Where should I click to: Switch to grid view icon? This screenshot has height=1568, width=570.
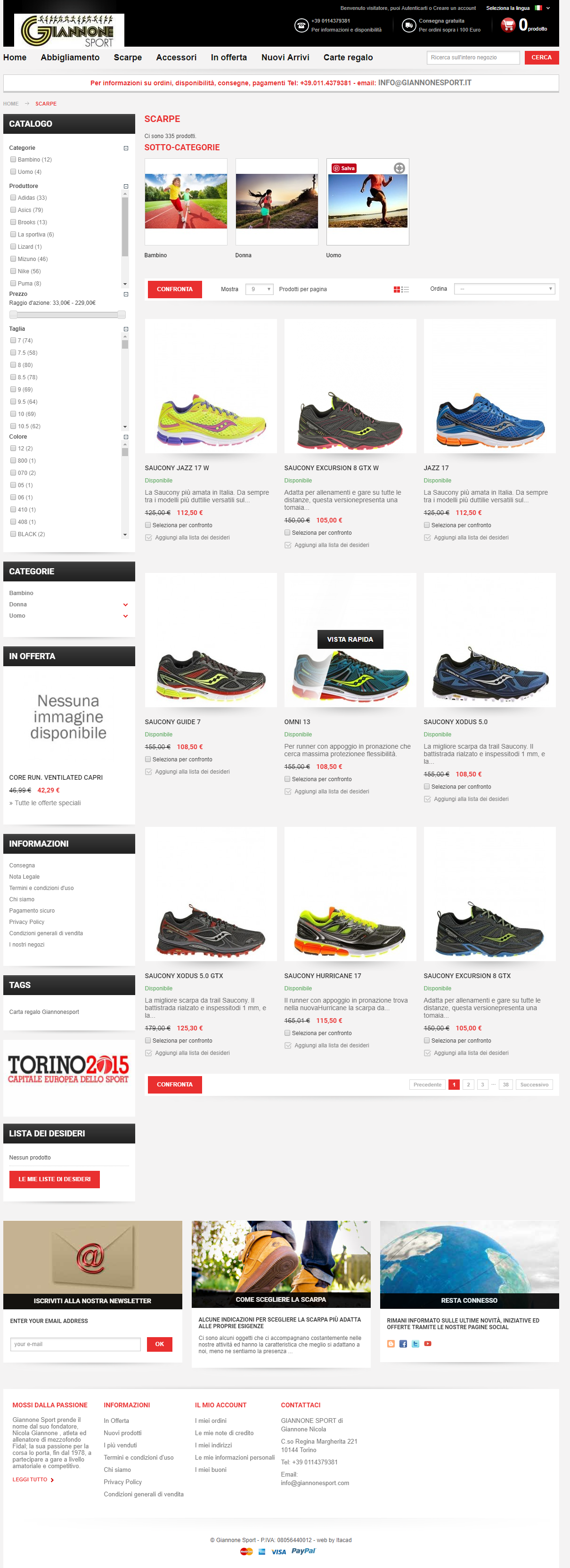coord(397,290)
